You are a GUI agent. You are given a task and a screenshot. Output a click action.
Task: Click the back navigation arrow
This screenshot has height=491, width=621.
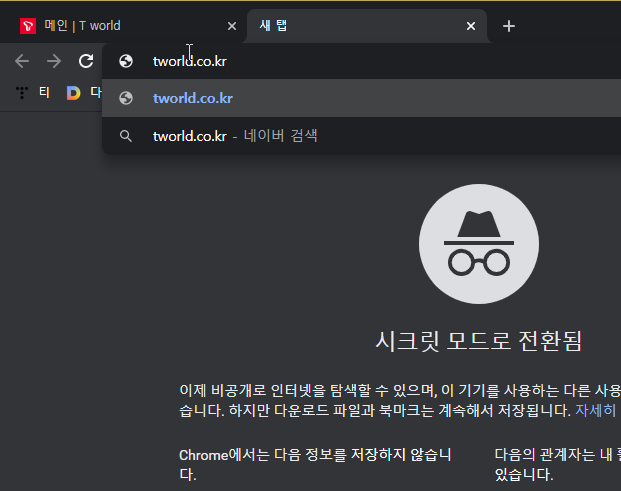(22, 61)
